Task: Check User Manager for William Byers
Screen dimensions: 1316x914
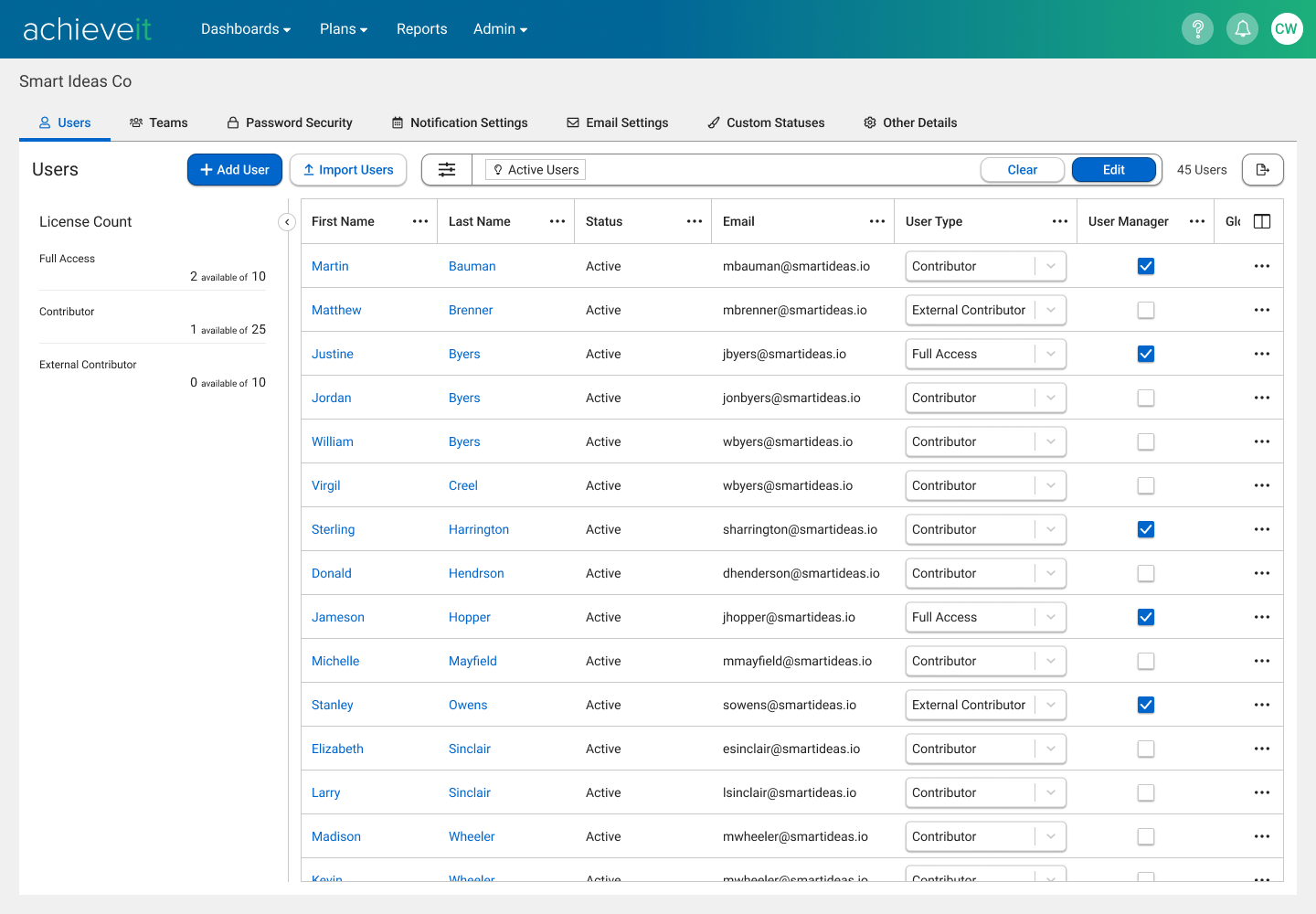Action: click(1146, 441)
